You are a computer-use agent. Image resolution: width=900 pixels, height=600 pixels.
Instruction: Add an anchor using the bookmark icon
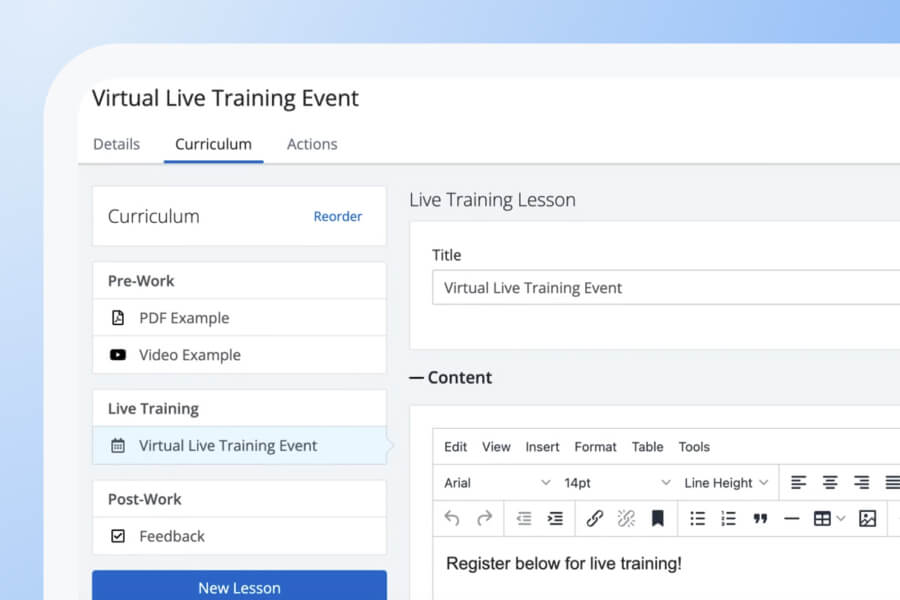(658, 518)
